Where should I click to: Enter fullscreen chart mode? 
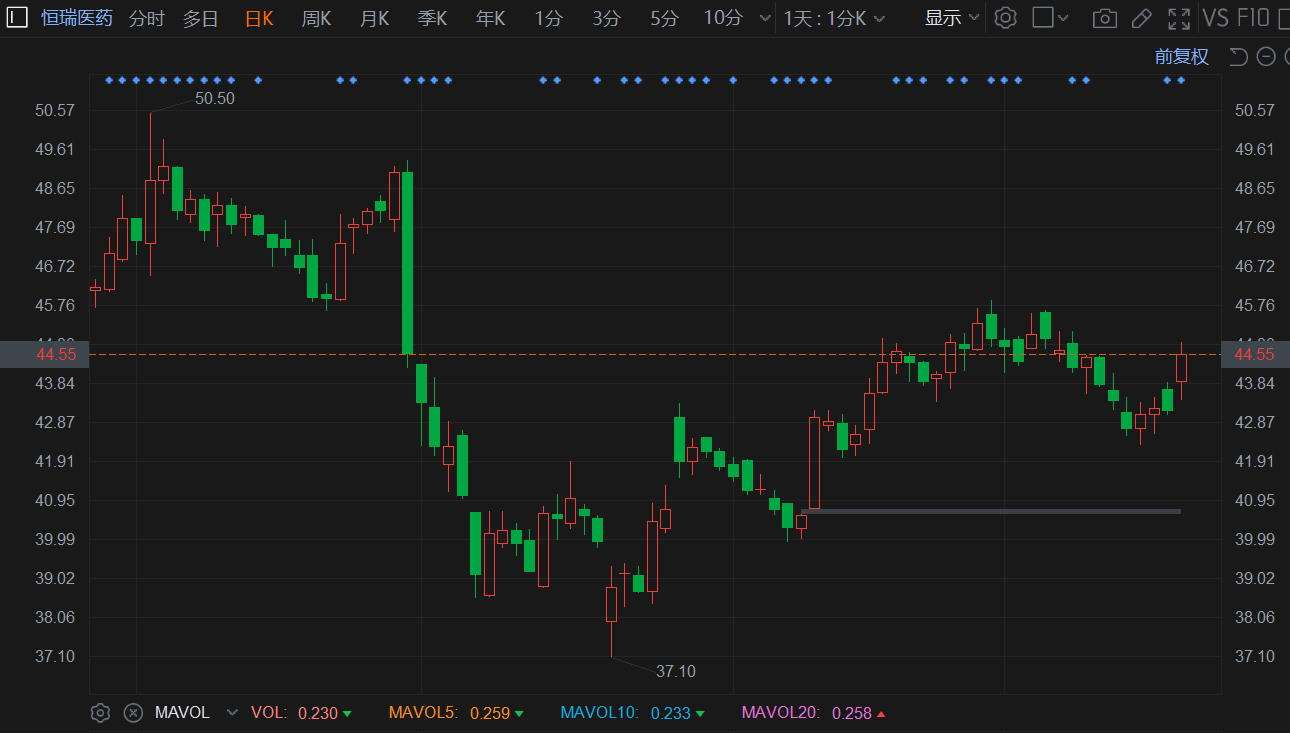click(x=1179, y=18)
